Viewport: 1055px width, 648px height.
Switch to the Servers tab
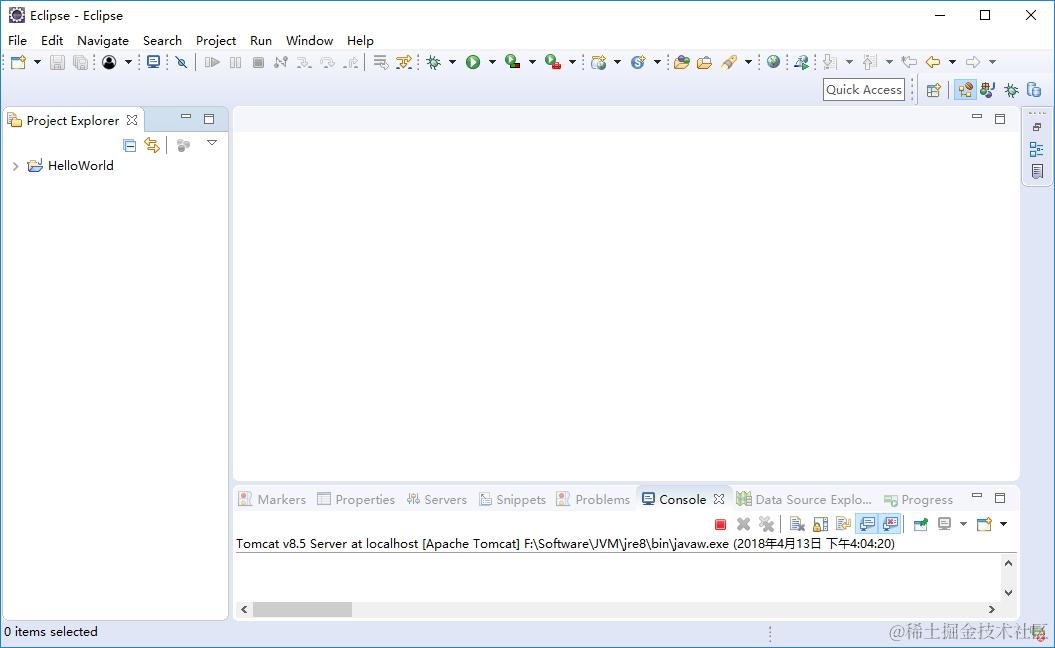click(437, 499)
